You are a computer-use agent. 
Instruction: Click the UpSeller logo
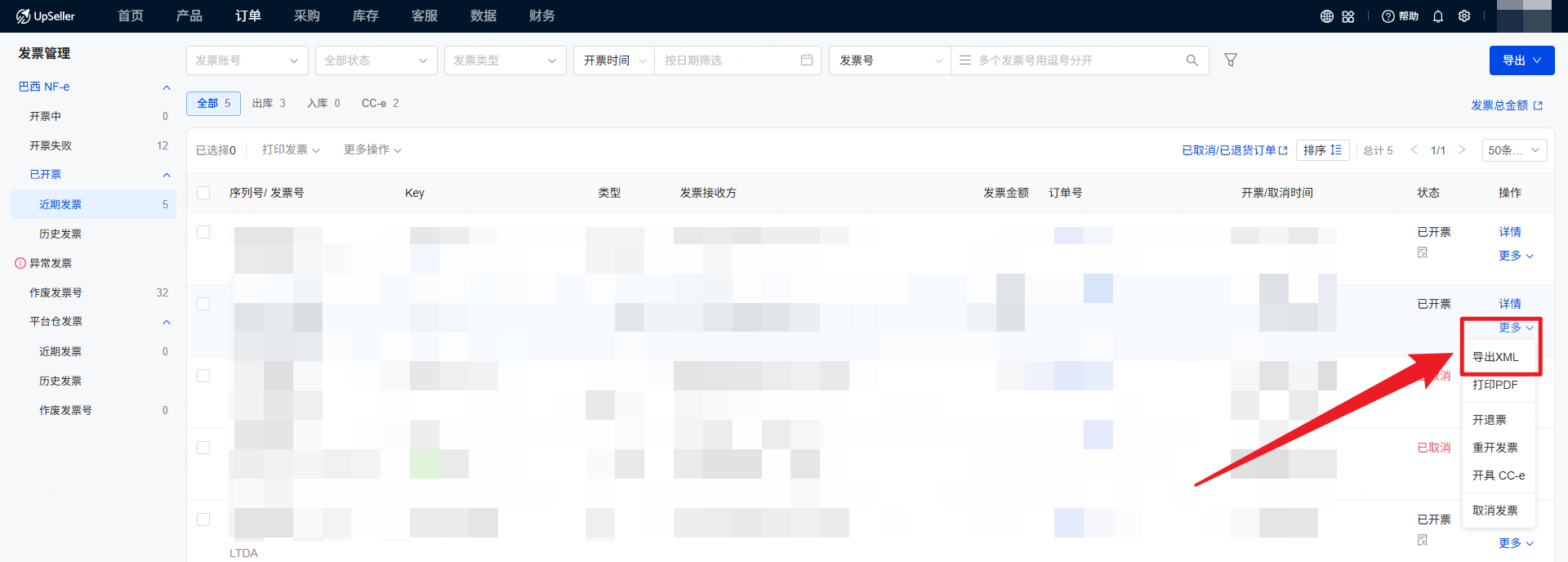[46, 16]
